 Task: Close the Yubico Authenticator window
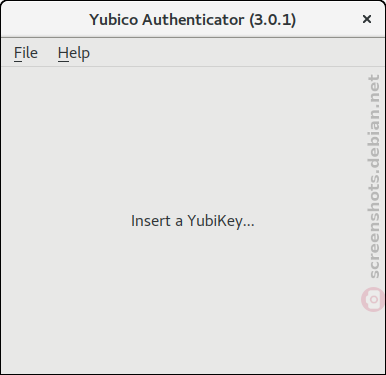coord(367,19)
